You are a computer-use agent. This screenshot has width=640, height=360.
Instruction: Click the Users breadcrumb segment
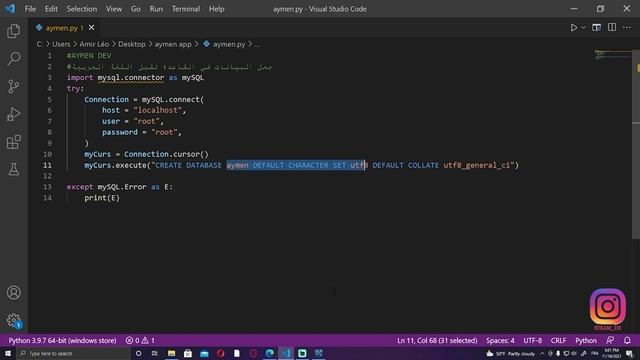pyautogui.click(x=61, y=44)
